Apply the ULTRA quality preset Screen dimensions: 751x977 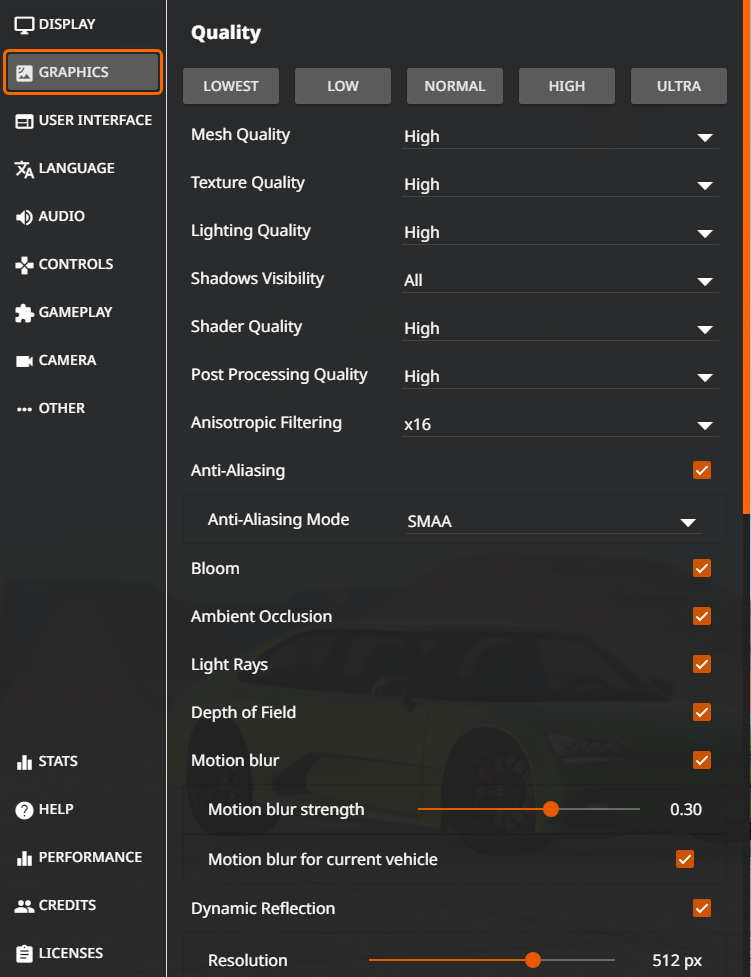pos(679,86)
